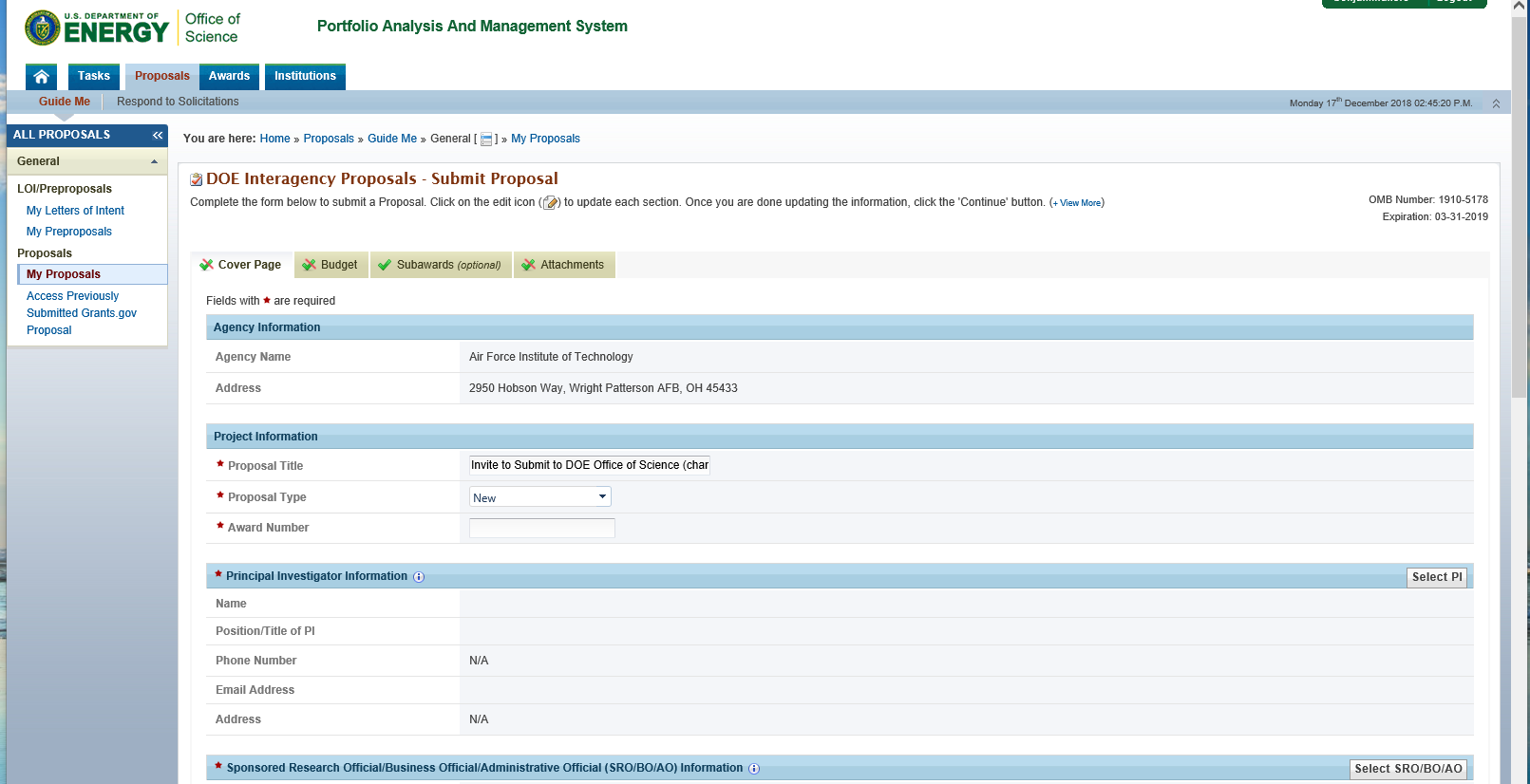This screenshot has width=1530, height=784.
Task: Click info icon beside Principal Investigator Information
Action: point(419,577)
